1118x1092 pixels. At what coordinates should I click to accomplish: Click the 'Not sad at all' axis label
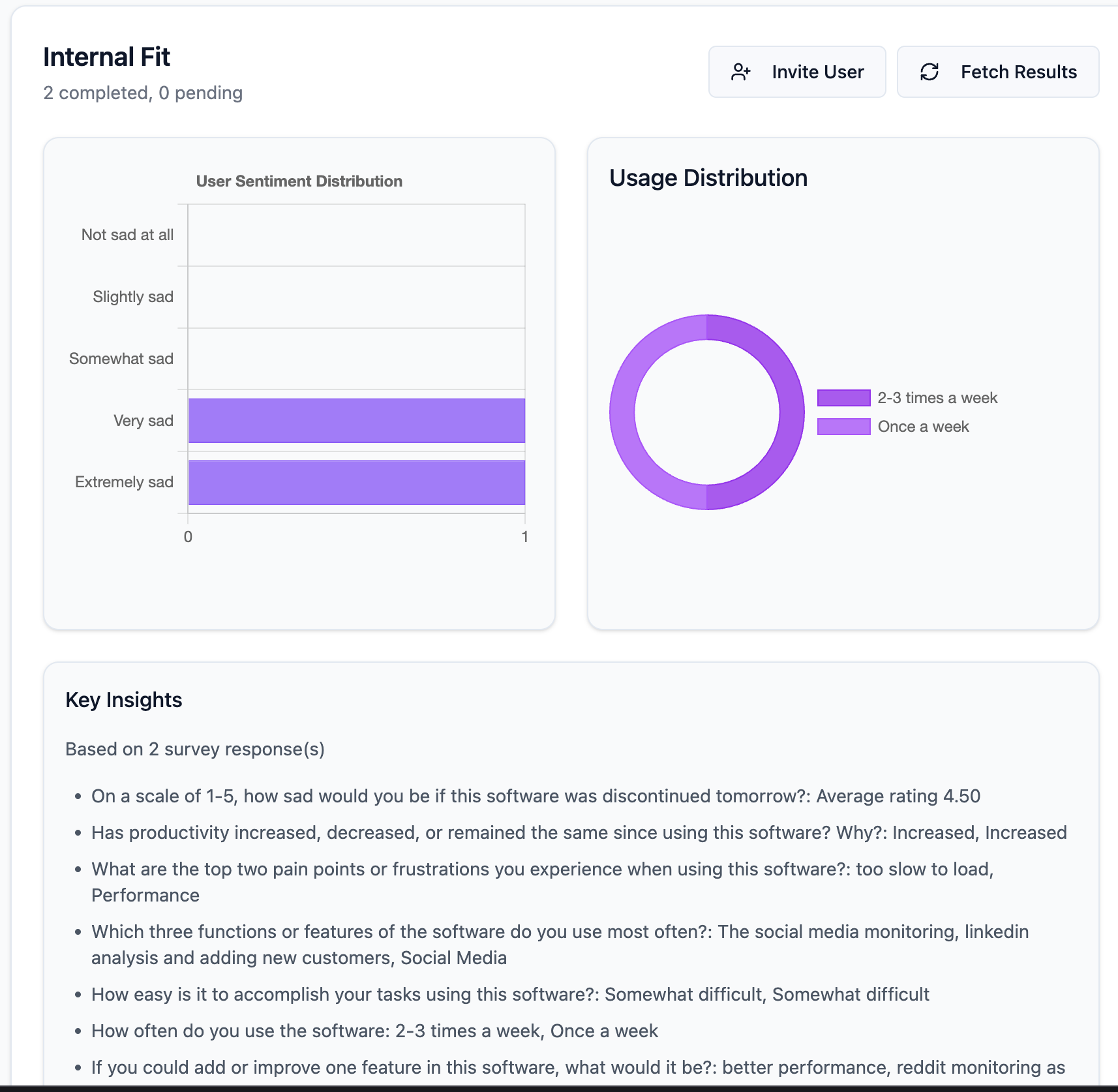tap(127, 235)
